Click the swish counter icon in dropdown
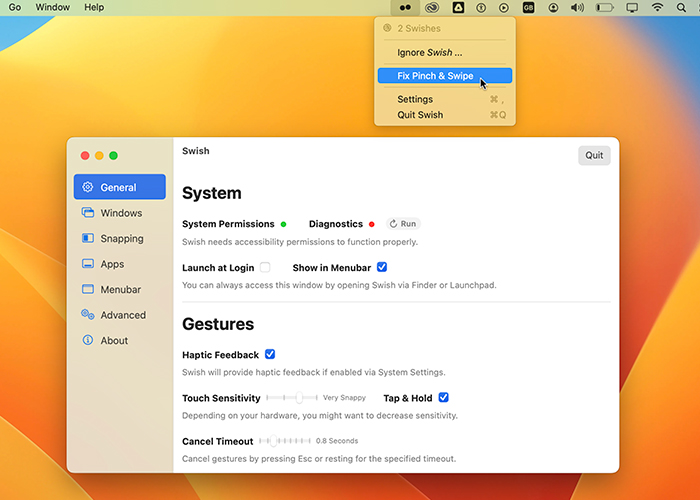 coord(387,28)
